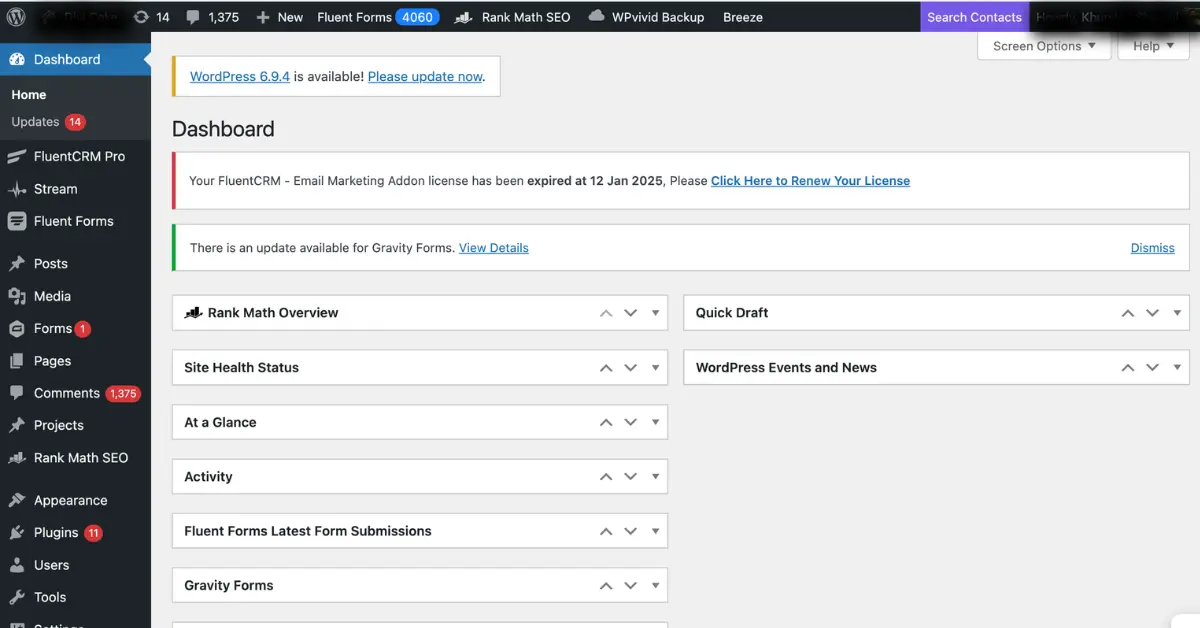Open the updates icon showing 14
1200x628 pixels.
click(x=151, y=17)
